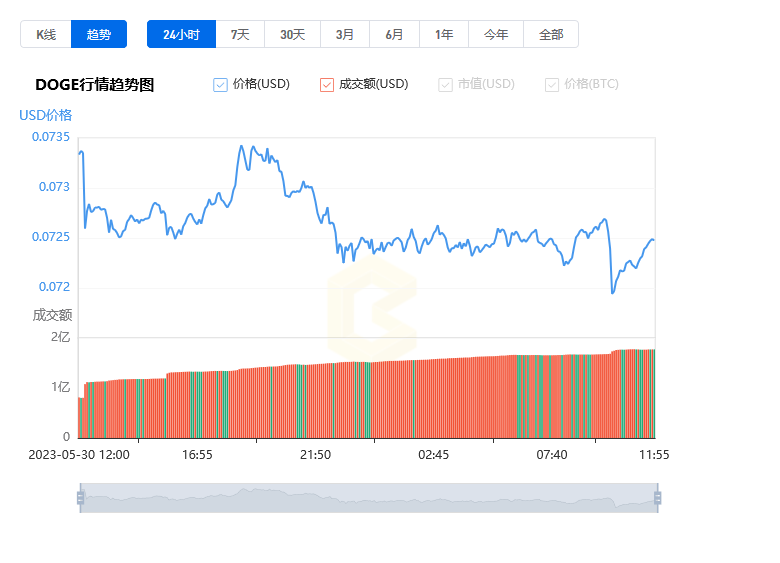The image size is (780, 563).
Task: Switch to the K线 chart tab
Action: click(46, 34)
